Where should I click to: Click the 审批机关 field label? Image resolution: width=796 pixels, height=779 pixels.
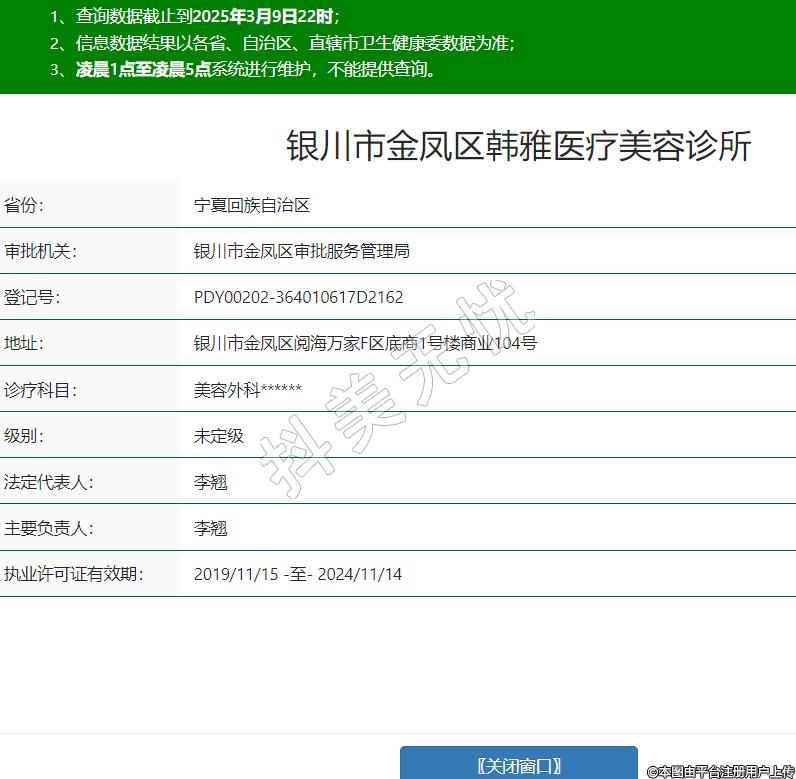coord(40,251)
